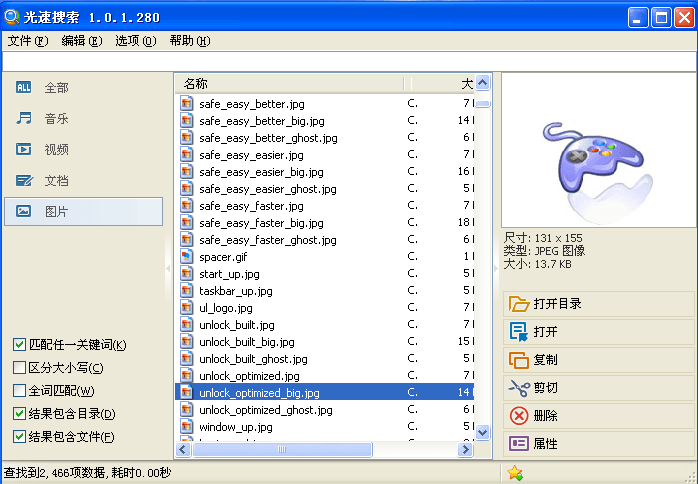
Task: Open the 选项 menu
Action: click(x=135, y=41)
